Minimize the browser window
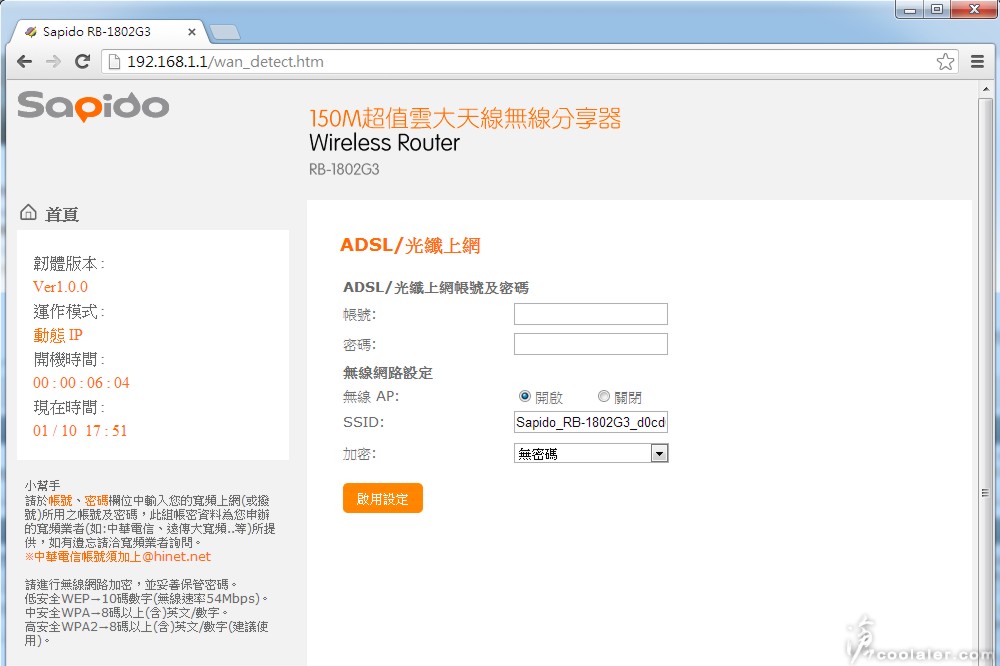Viewport: 1000px width, 666px height. tap(910, 10)
